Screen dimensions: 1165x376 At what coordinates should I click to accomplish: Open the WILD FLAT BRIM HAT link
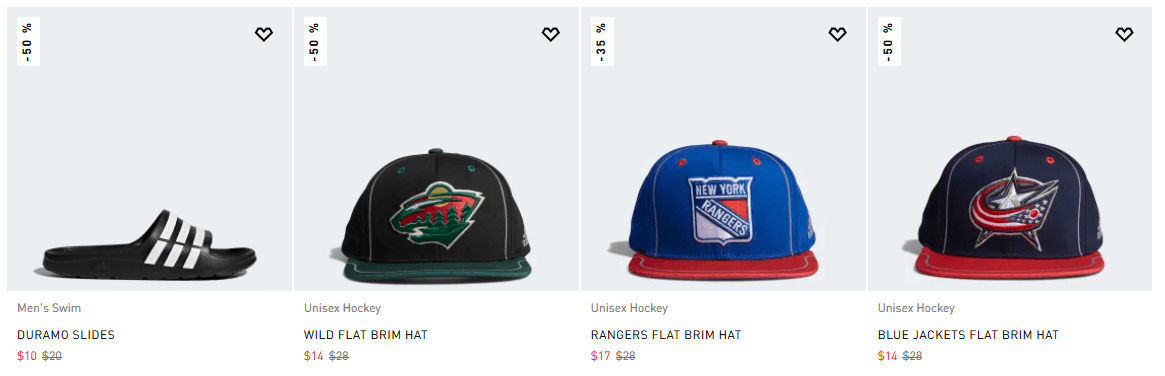coord(366,335)
